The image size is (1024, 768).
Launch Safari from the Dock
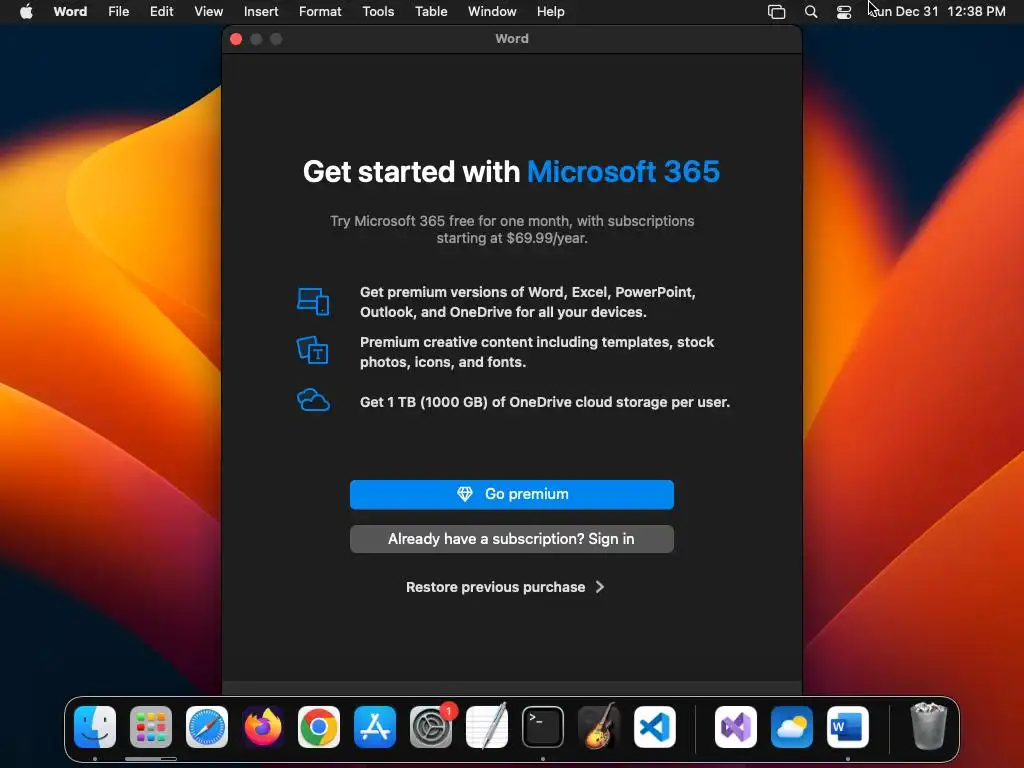point(207,727)
